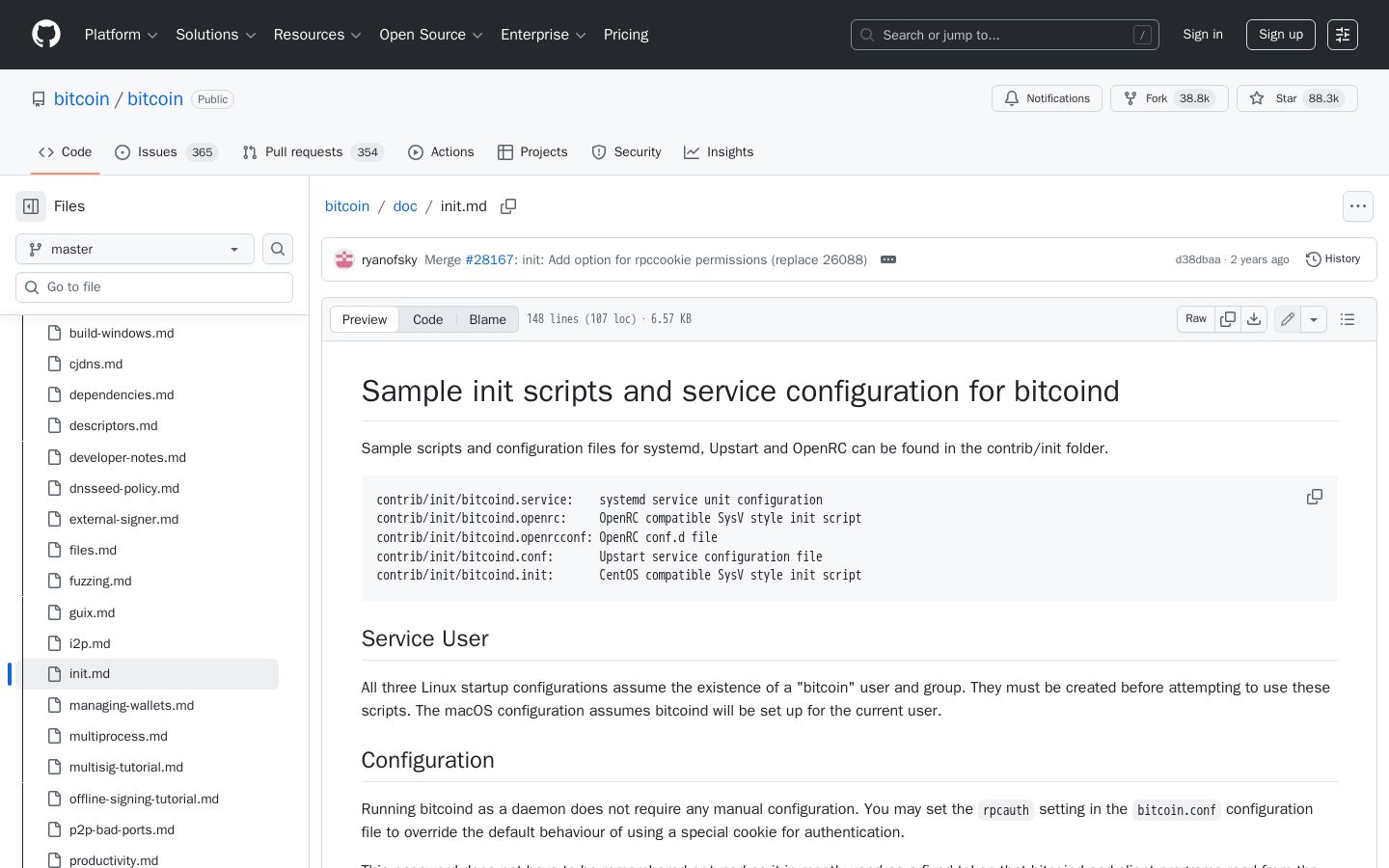This screenshot has height=868, width=1389.
Task: Click Sign in
Action: [1203, 35]
